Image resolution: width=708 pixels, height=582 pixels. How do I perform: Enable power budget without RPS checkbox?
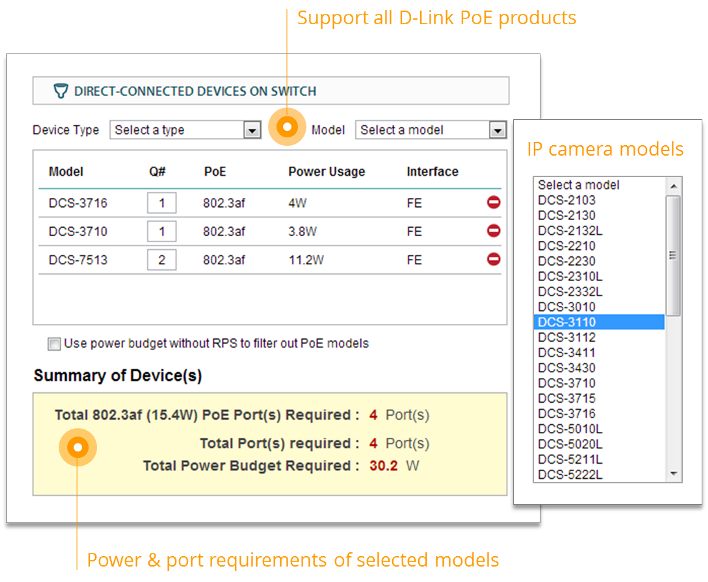(54, 344)
